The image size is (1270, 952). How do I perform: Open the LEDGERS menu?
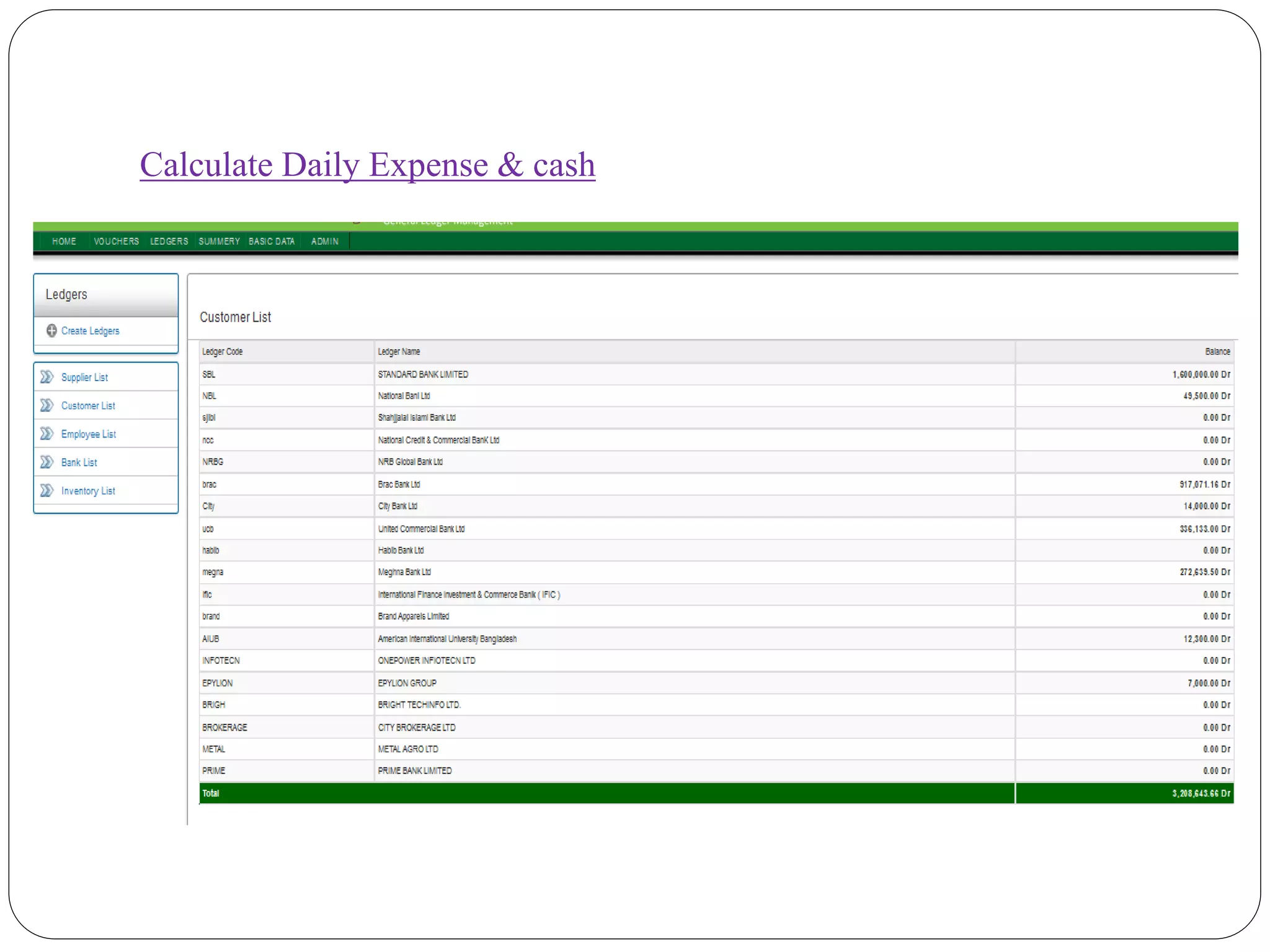coord(169,241)
